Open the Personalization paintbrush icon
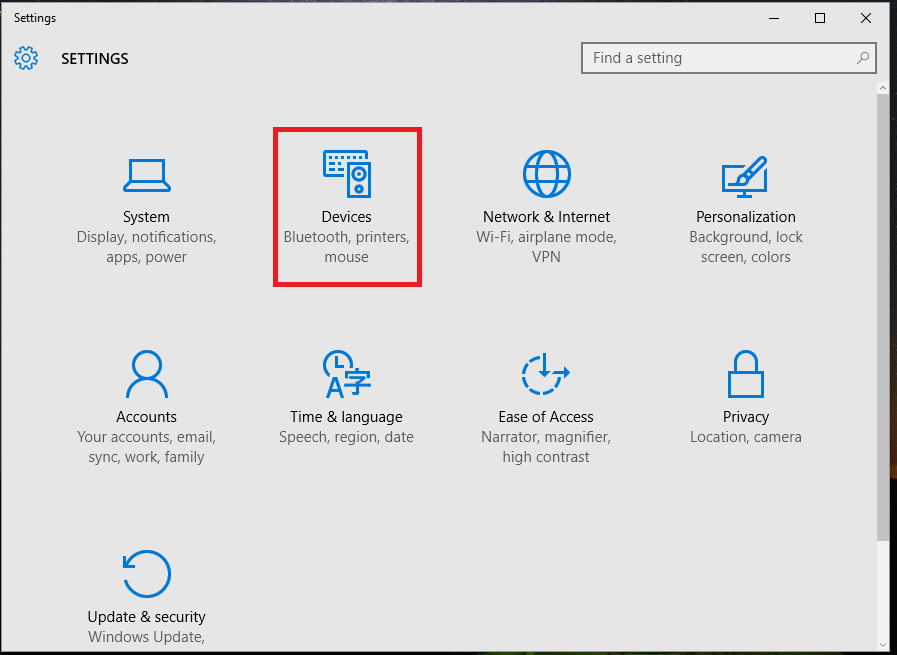 (x=744, y=177)
